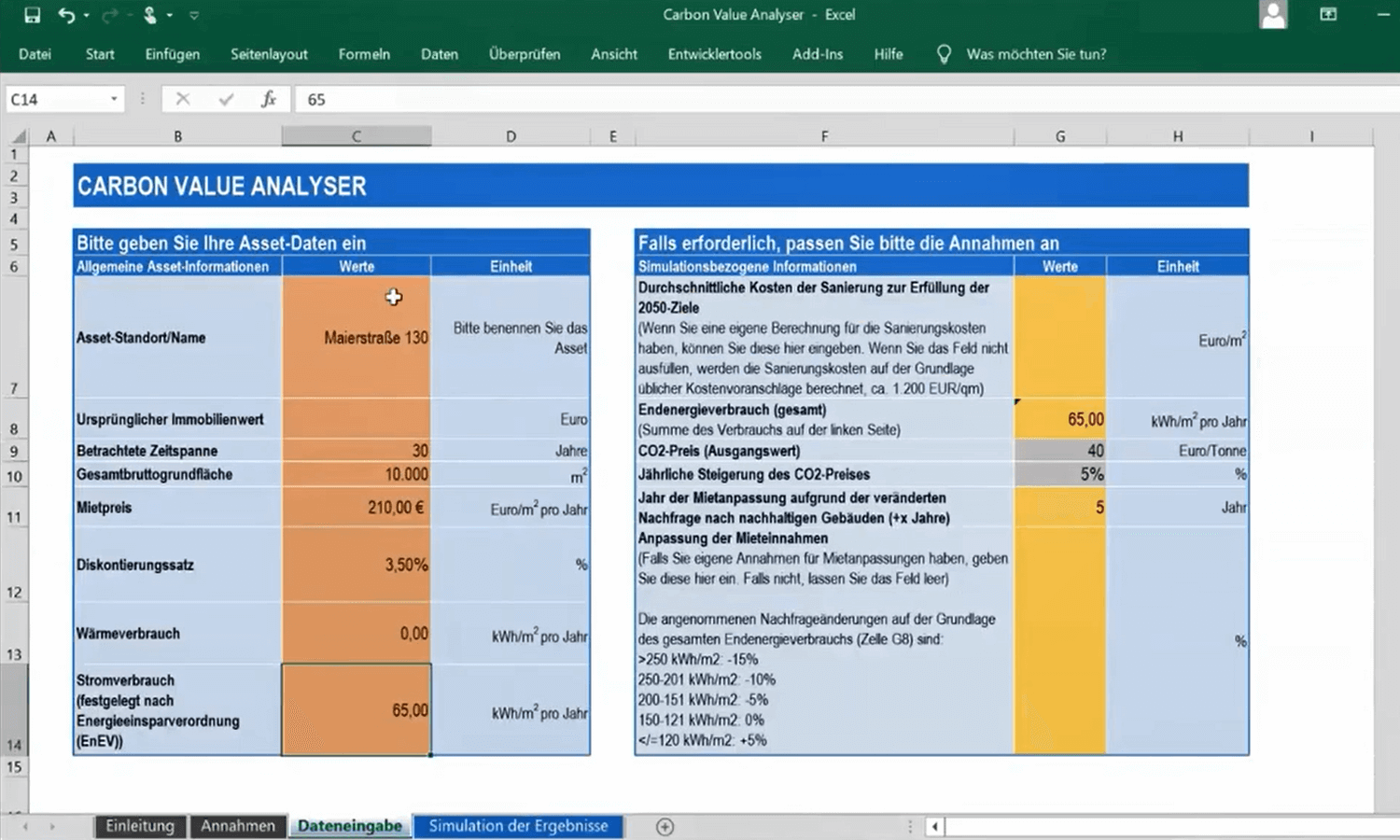Select all cells via the corner triangle

coord(18,136)
